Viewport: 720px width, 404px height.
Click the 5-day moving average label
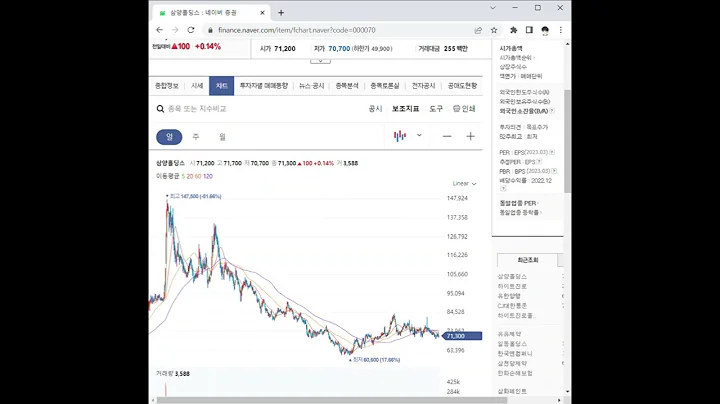point(183,176)
